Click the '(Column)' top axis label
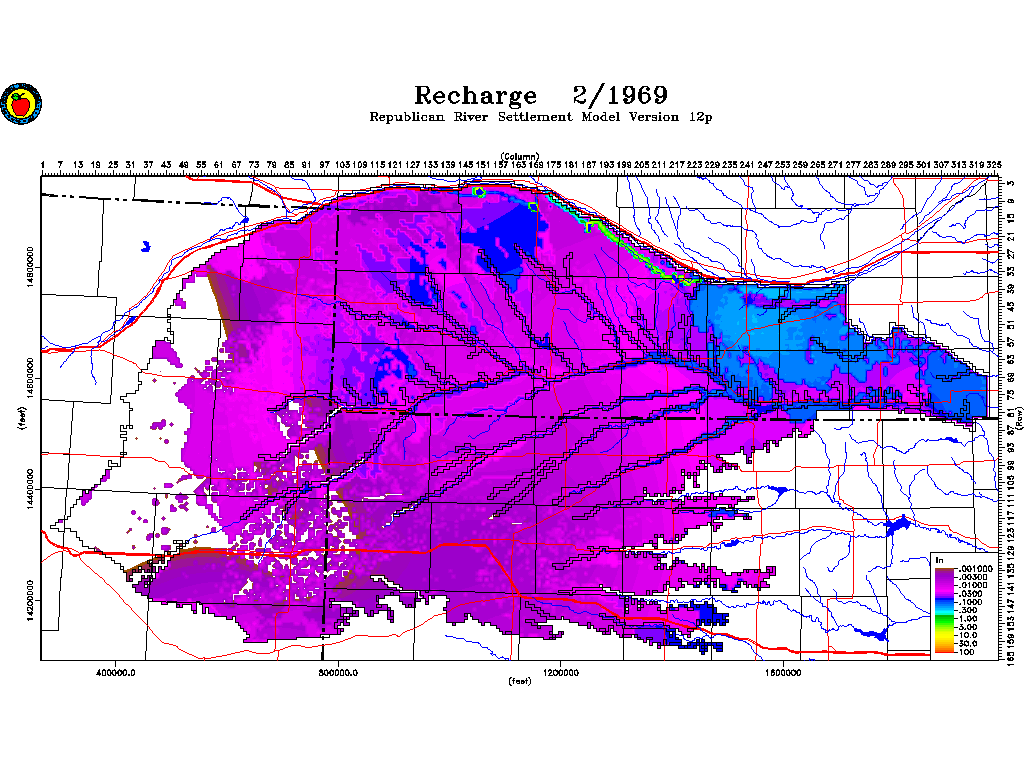The height and width of the screenshot is (768, 1024). pos(520,156)
